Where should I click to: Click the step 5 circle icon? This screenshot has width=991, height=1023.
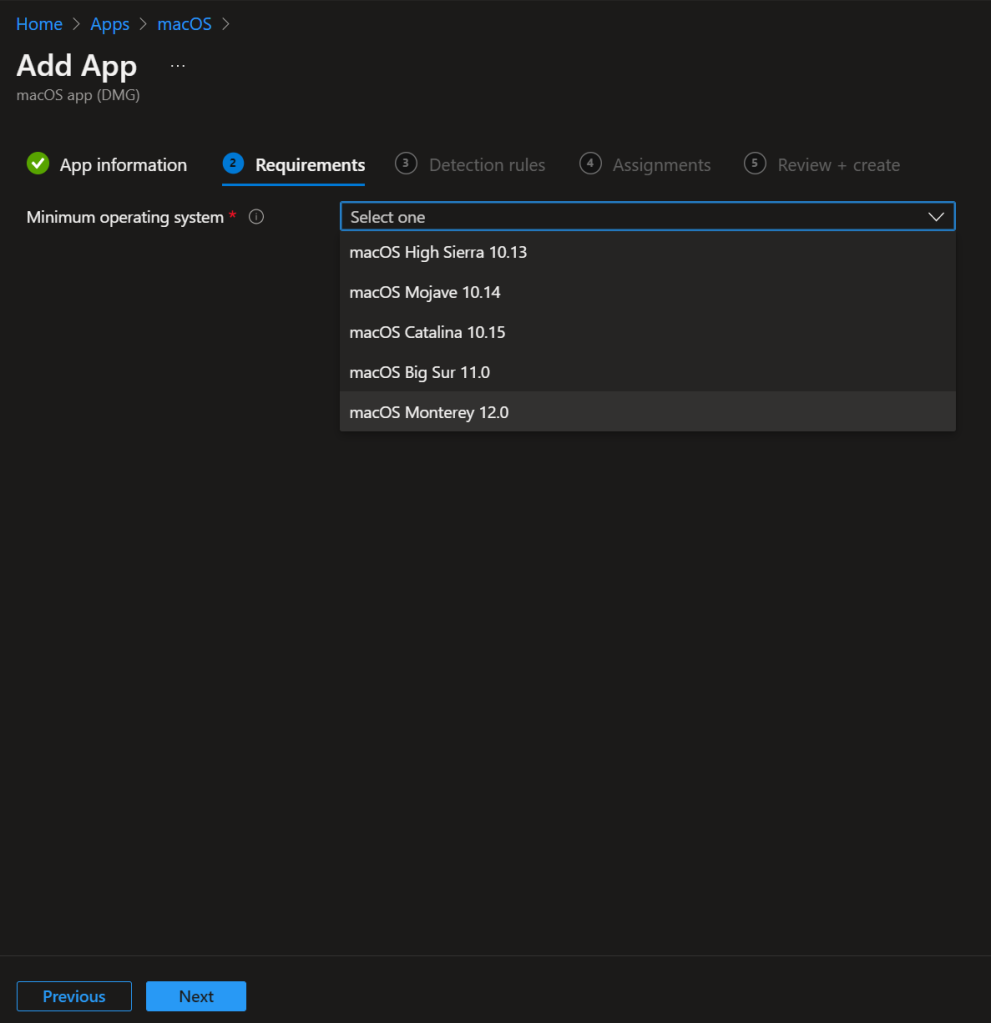(x=755, y=163)
